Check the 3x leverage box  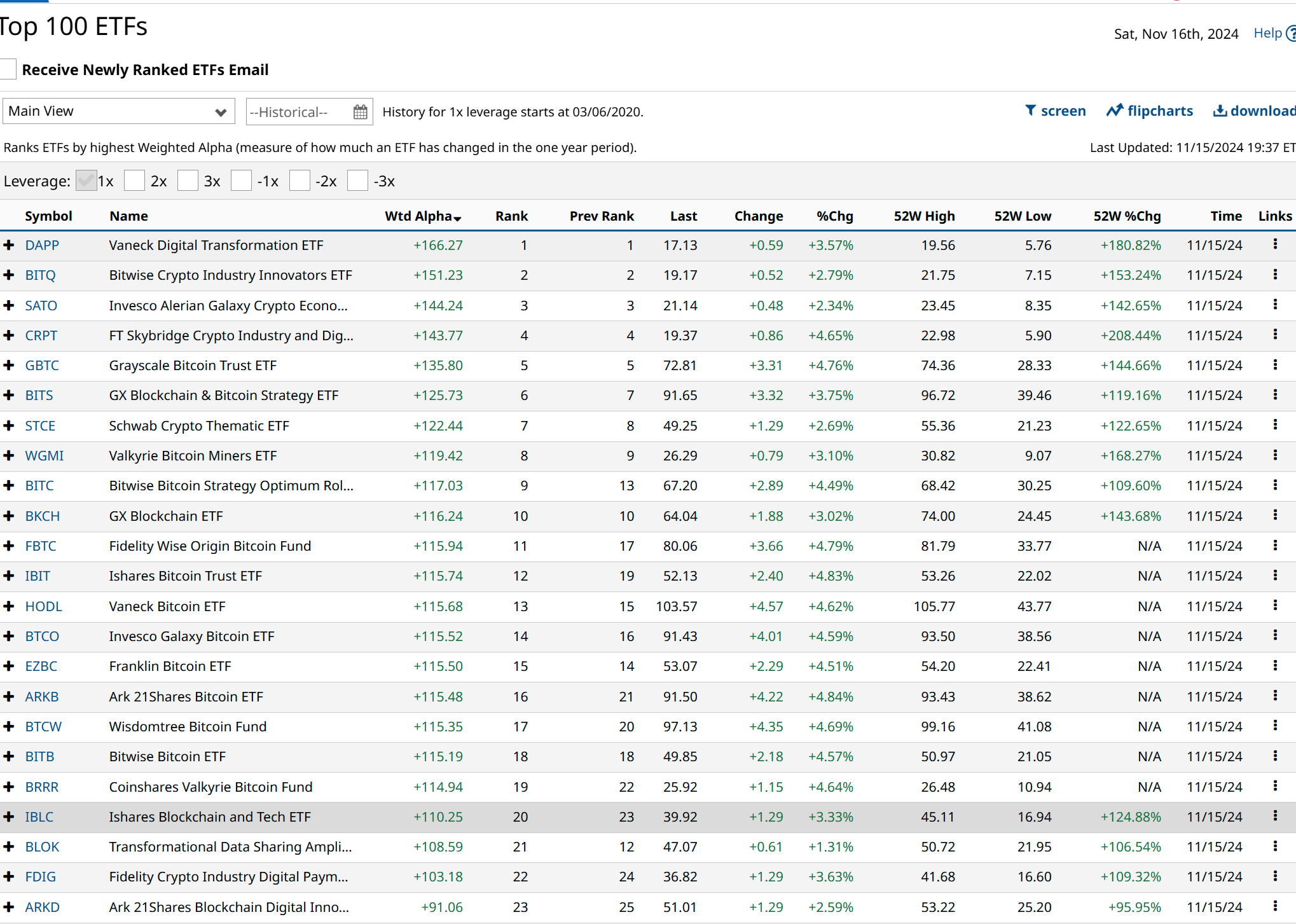coord(188,181)
